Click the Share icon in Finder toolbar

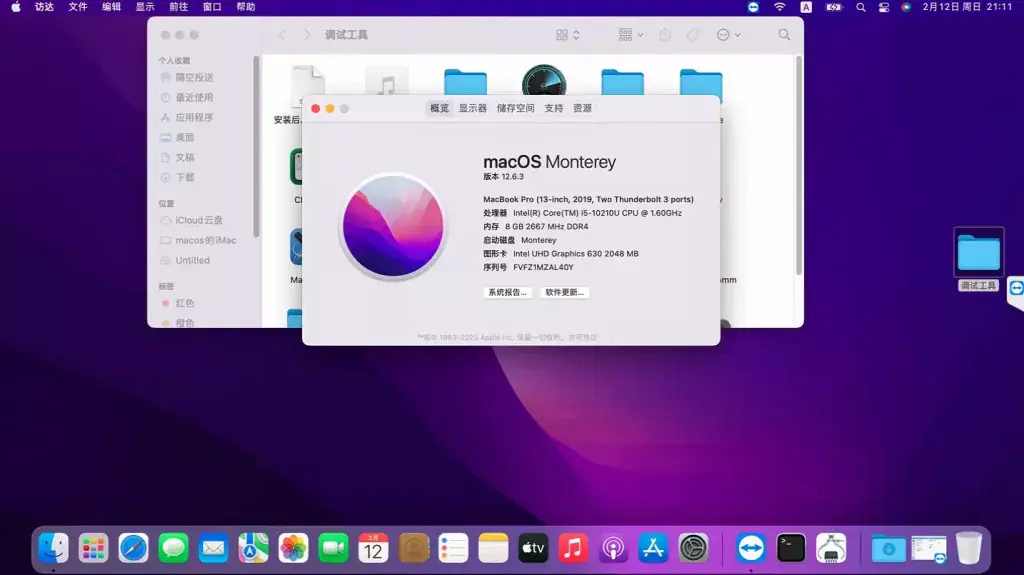(x=665, y=35)
